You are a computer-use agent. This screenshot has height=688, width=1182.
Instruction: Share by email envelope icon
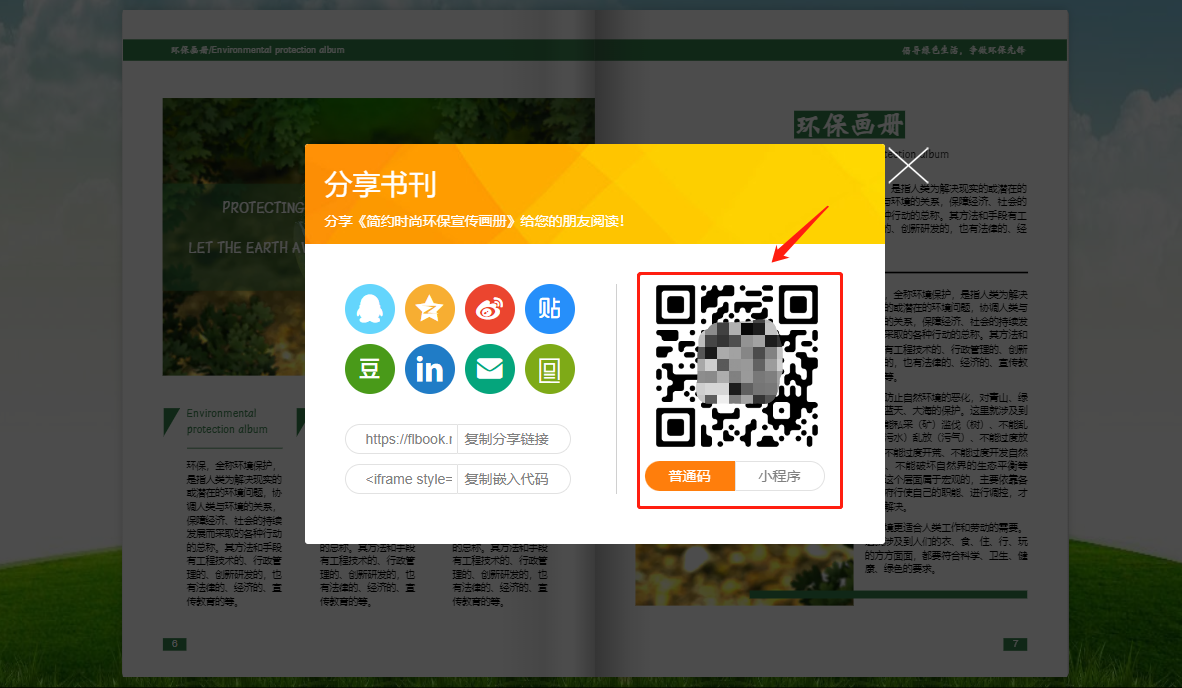490,369
